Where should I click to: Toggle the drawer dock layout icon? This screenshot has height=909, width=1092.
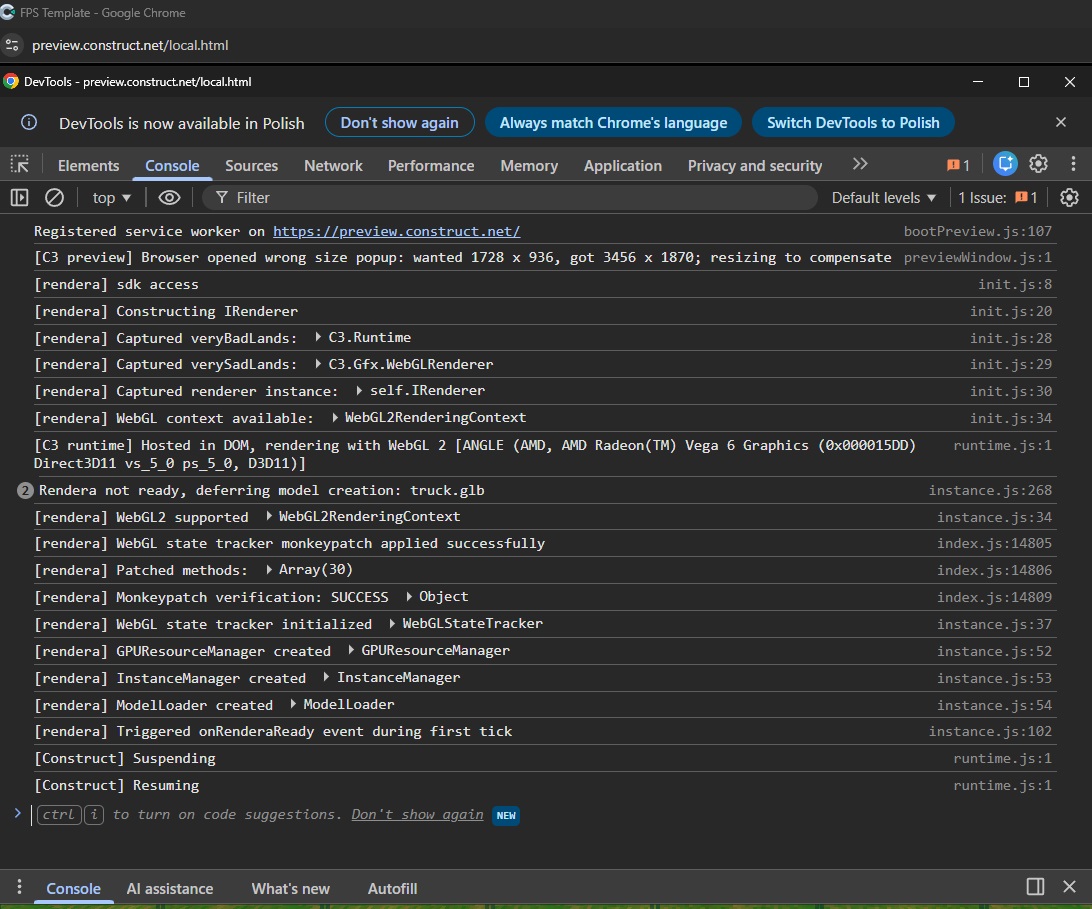pos(1035,887)
